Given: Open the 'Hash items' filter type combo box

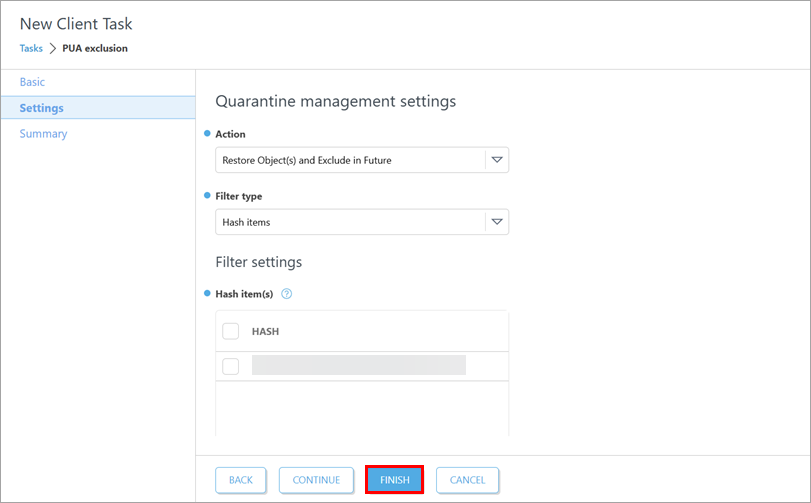Looking at the screenshot, I should (x=350, y=222).
